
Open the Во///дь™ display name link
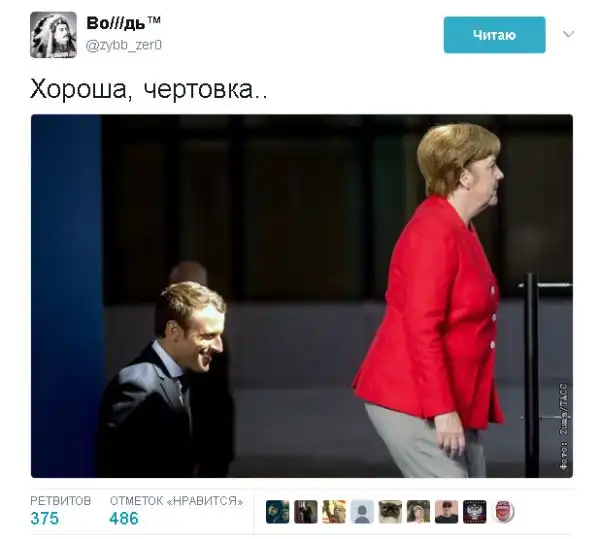pyautogui.click(x=123, y=23)
